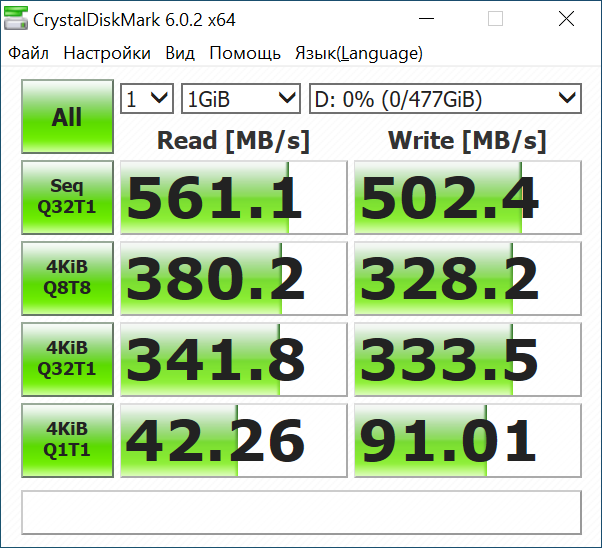Click the 4KiB Q8T8 read result 380.2
Image resolution: width=602 pixels, height=548 pixels.
pos(234,278)
